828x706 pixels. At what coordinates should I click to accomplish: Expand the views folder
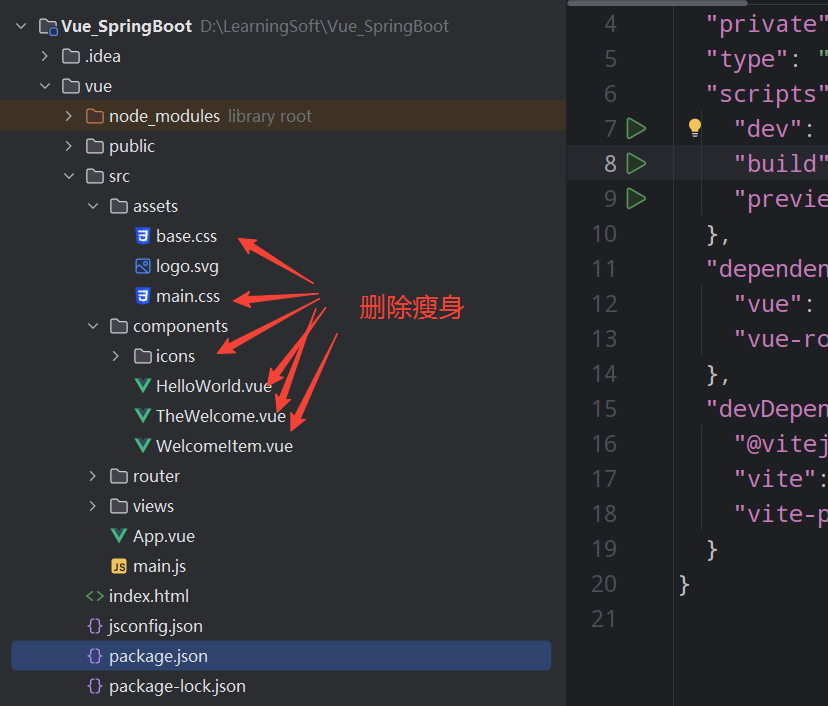[91, 506]
